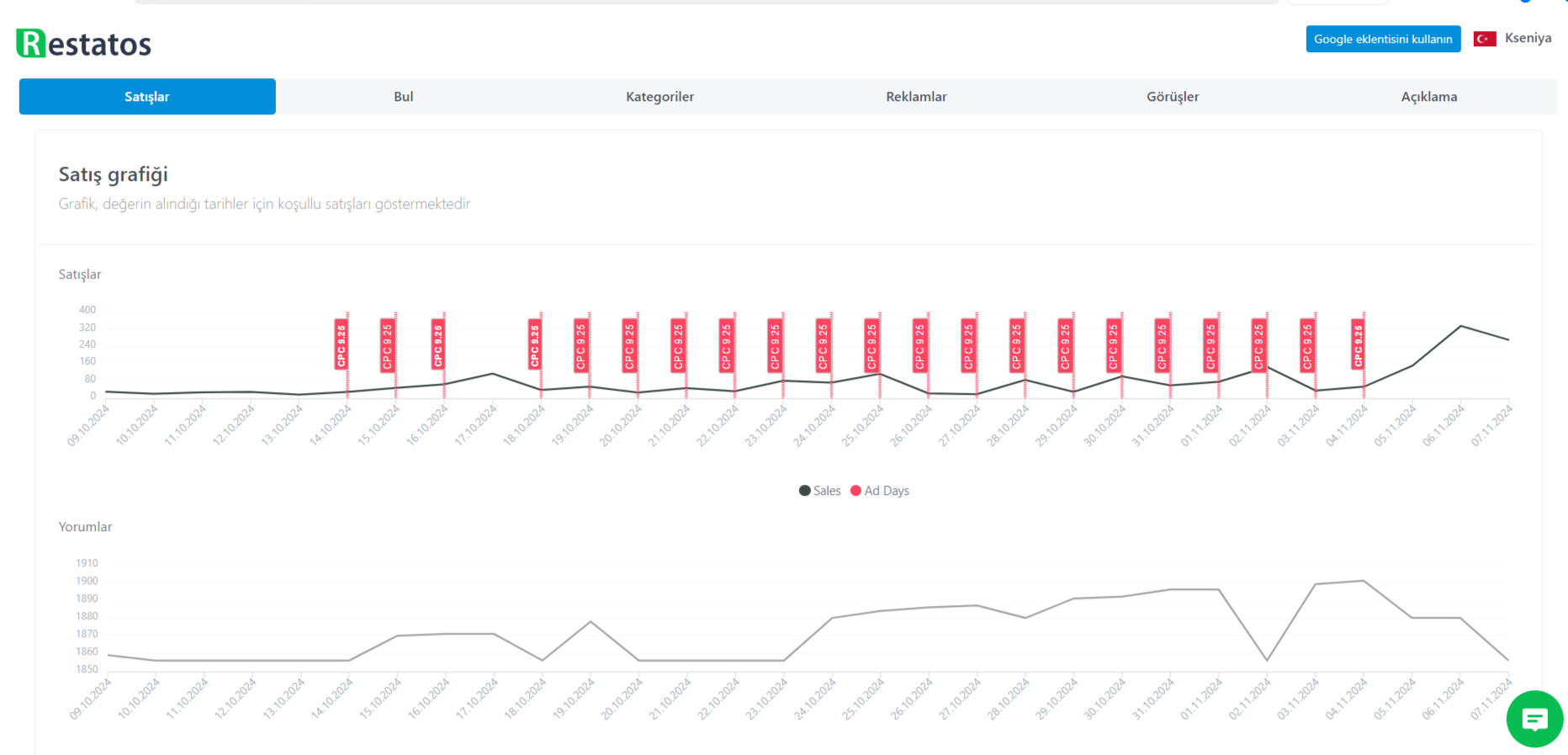Select the CPC 9.25 flag above 02.11.2024
Image resolution: width=1568 pixels, height=755 pixels.
(x=1259, y=344)
